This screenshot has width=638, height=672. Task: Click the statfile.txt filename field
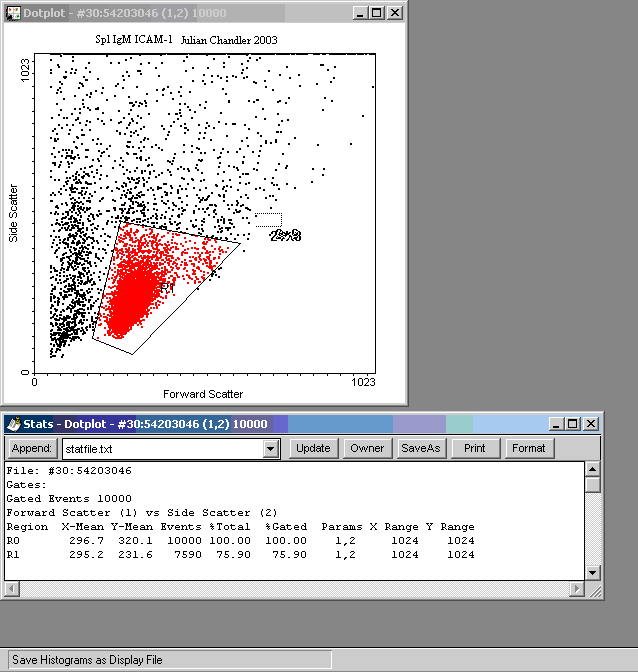[x=160, y=449]
